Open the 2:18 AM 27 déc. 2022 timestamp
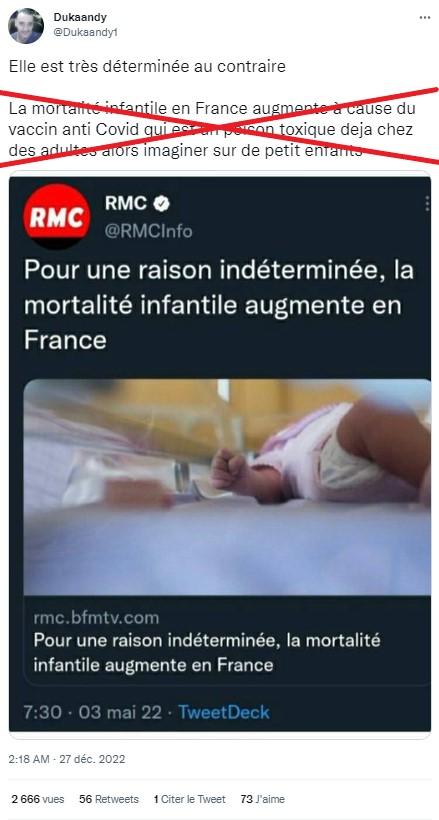 [x=67, y=759]
